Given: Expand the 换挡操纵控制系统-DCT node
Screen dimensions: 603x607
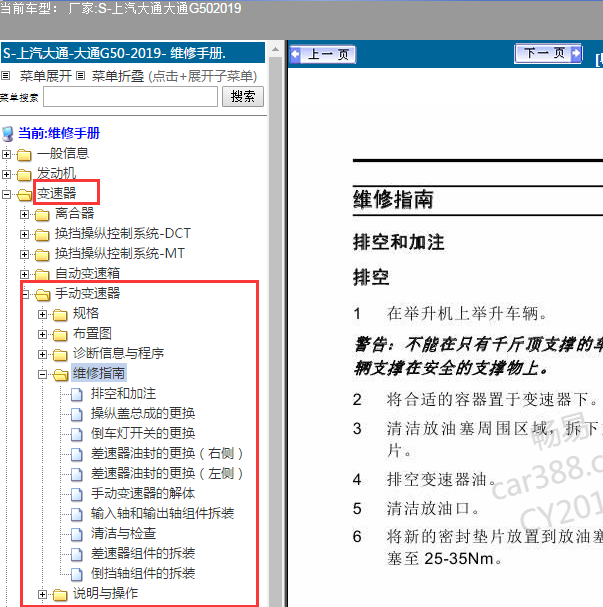Looking at the screenshot, I should 24,235.
